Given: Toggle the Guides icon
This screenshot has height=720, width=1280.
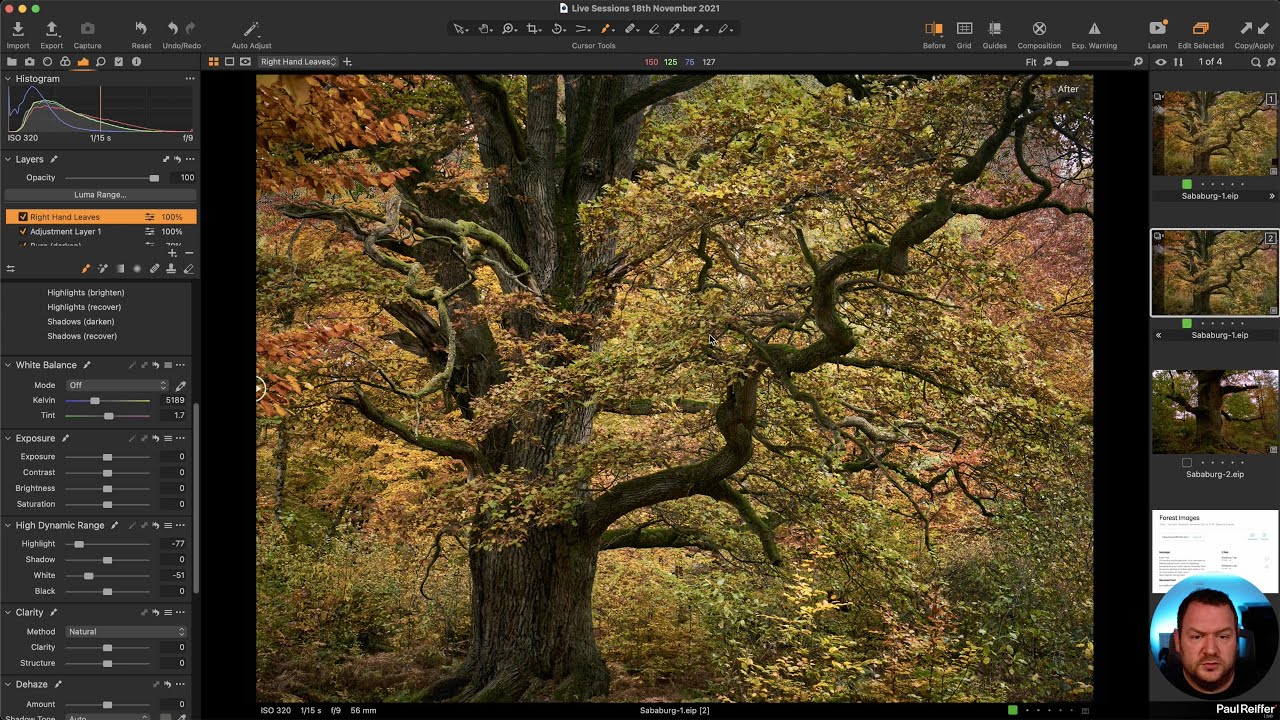Looking at the screenshot, I should (995, 29).
